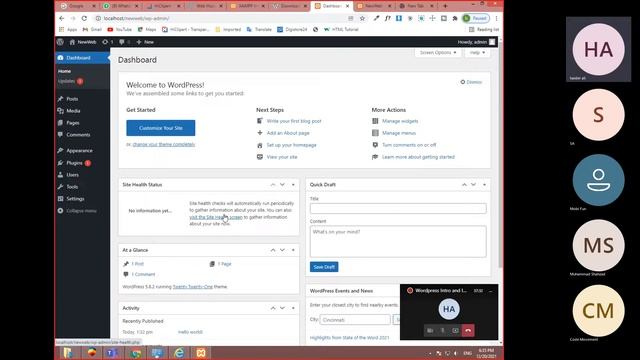This screenshot has height=360, width=640.
Task: Focus the Quick Draft Title field
Action: pyautogui.click(x=398, y=209)
